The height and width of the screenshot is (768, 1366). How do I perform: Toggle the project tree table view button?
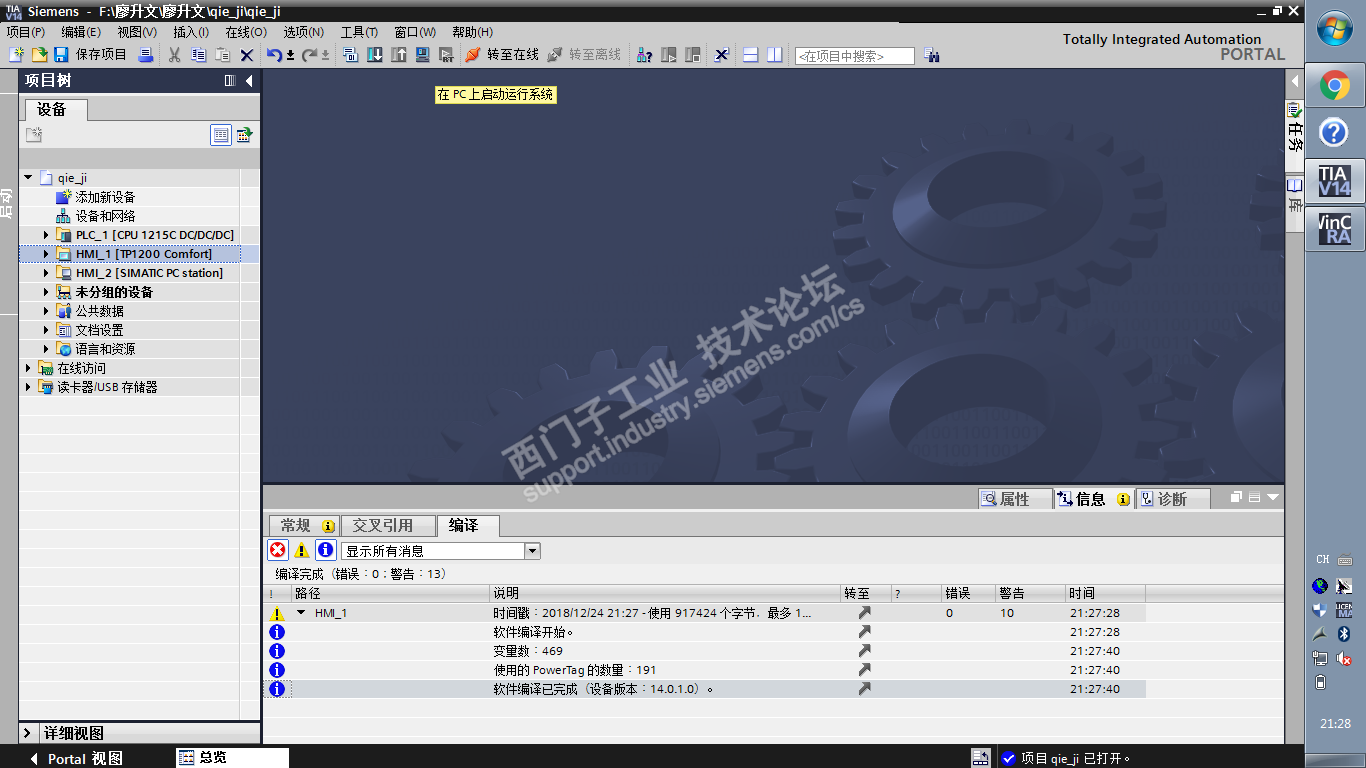221,135
